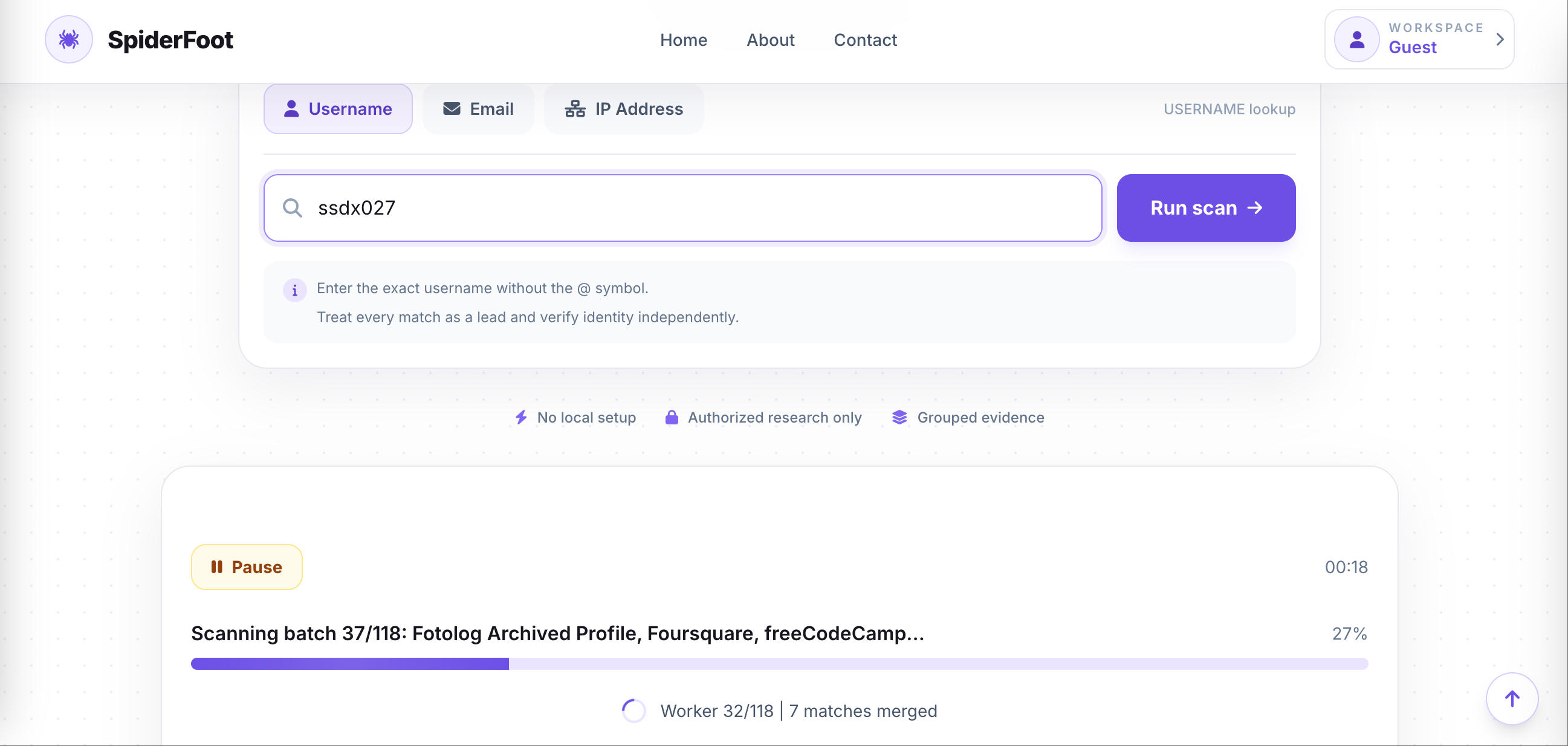Click the Authorized research only text
This screenshot has width=1568, height=746.
click(x=774, y=417)
